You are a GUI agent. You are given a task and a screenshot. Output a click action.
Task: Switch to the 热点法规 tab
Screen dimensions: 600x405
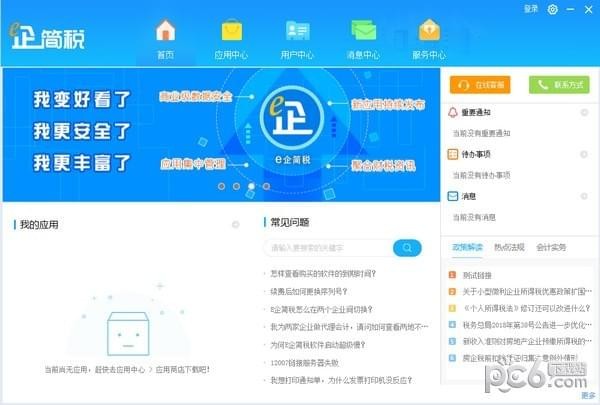510,246
